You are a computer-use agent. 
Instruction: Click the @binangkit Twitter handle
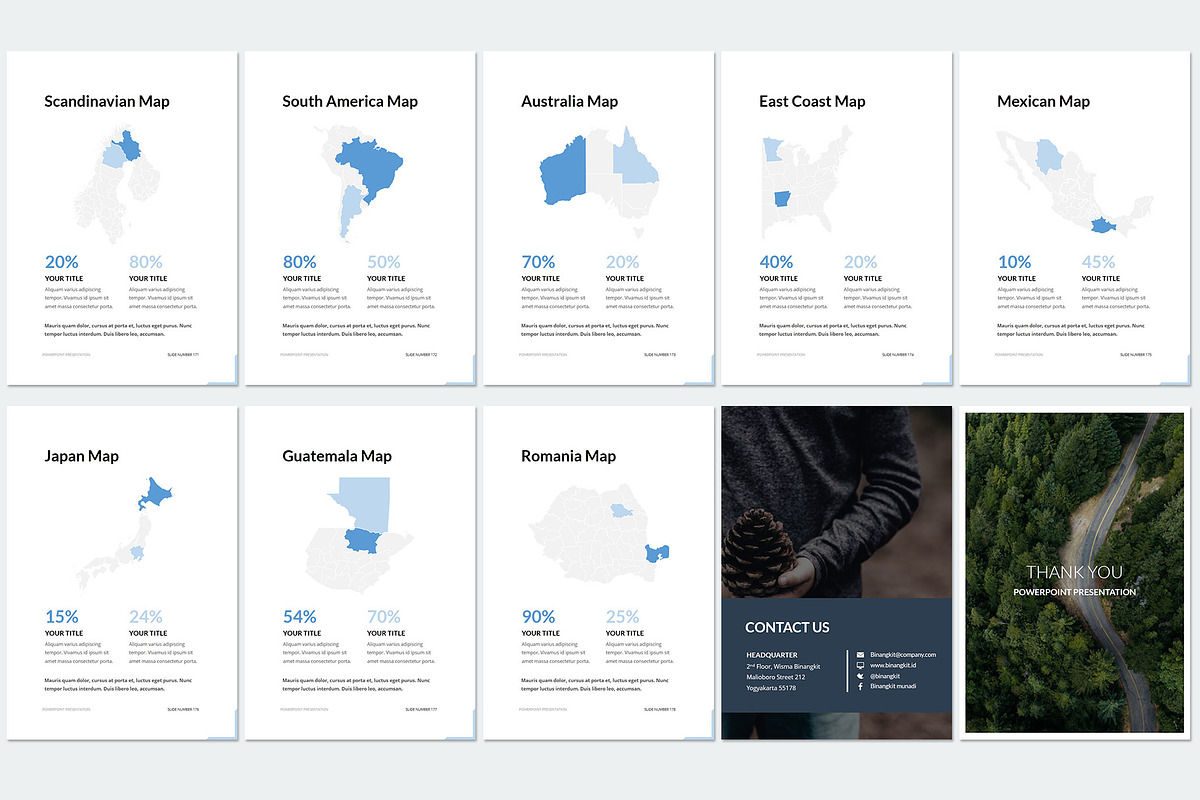point(886,676)
